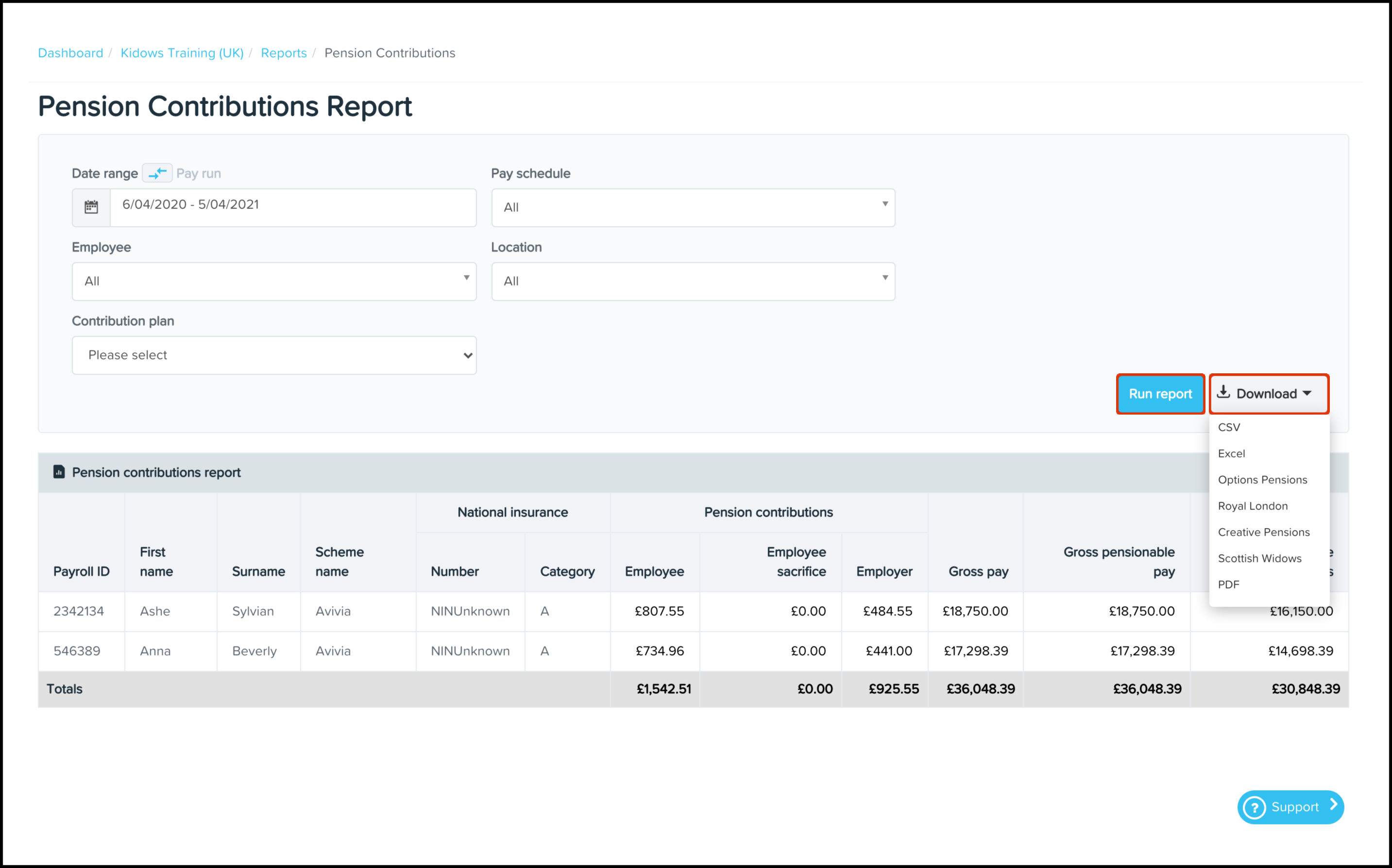Click the report icon in table header
This screenshot has height=868, width=1392.
[59, 472]
